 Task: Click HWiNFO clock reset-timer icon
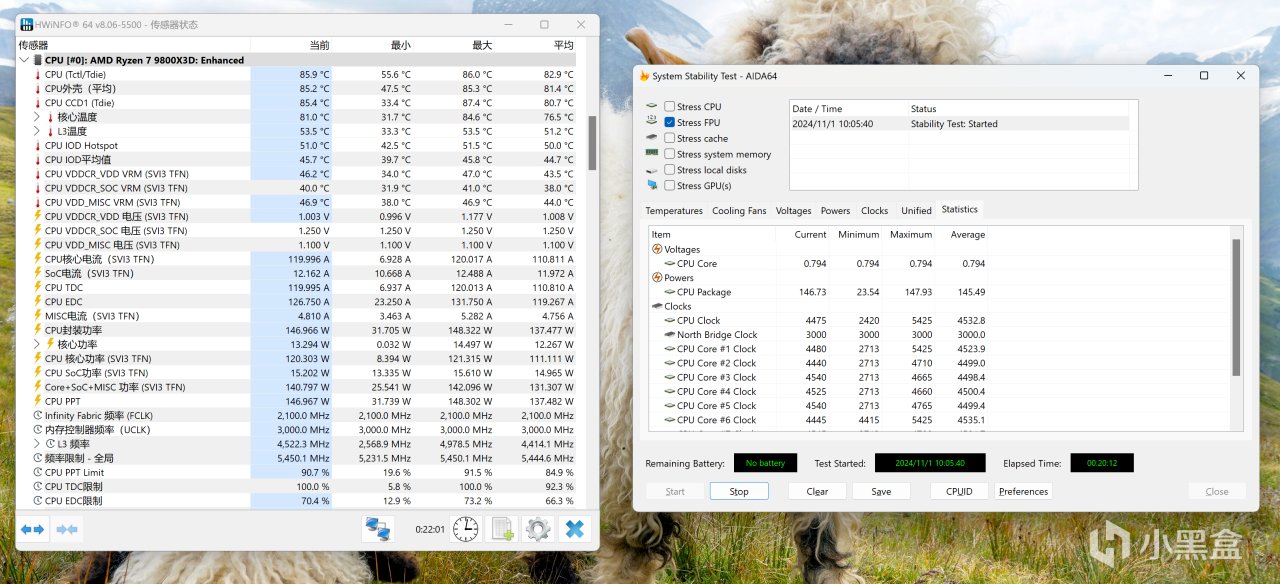465,529
